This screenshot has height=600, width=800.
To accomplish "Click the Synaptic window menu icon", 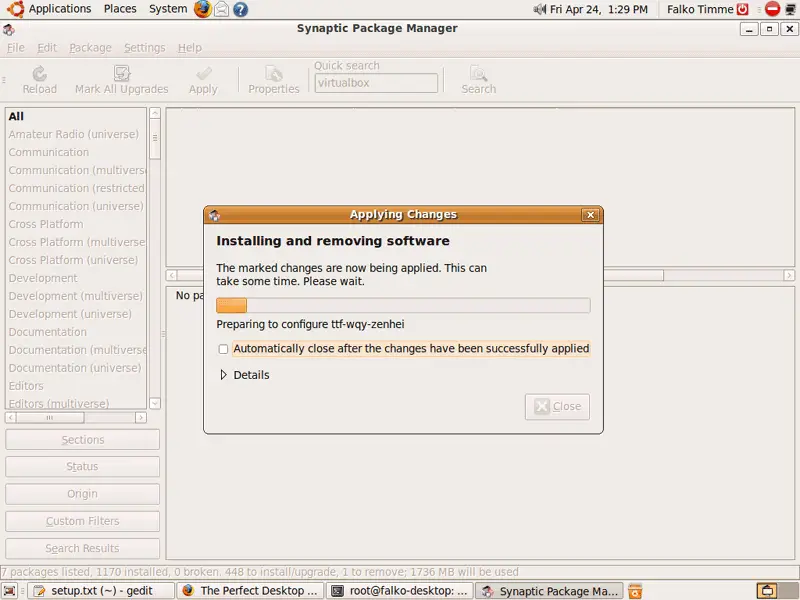I will (x=9, y=30).
